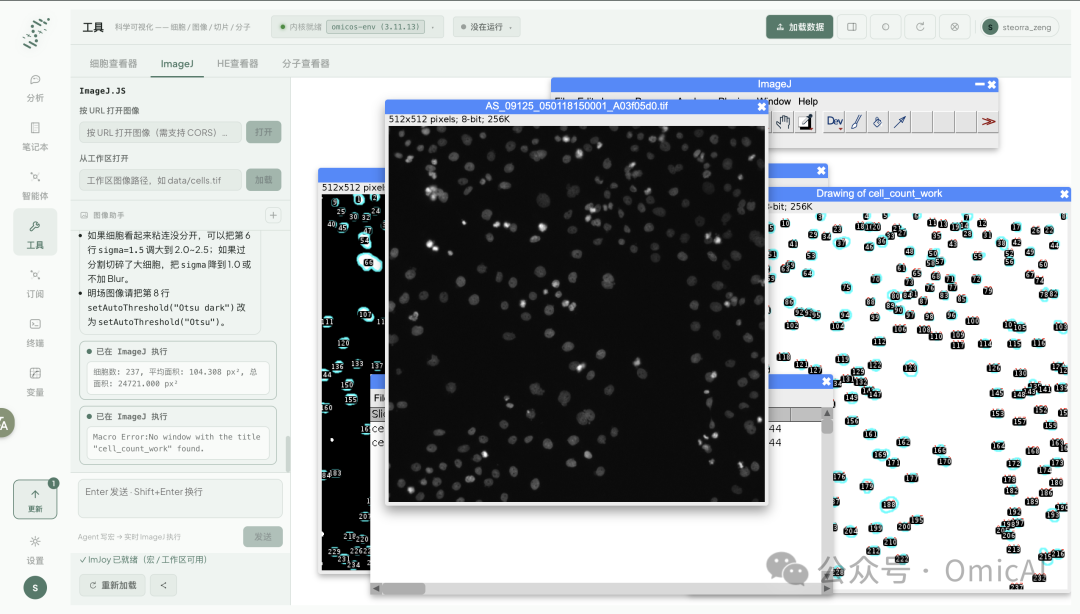1080x614 pixels.
Task: Click the results table vertical scrollbar thumb
Action: click(827, 425)
